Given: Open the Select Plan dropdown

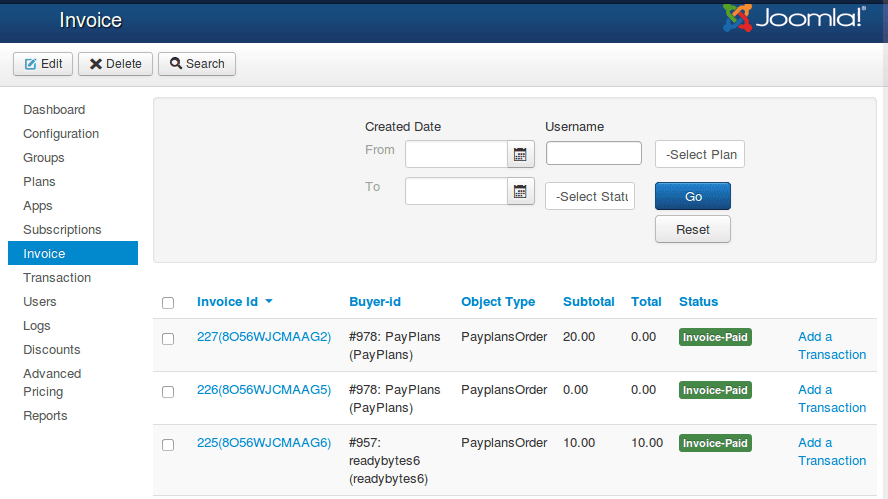Looking at the screenshot, I should click(x=700, y=154).
